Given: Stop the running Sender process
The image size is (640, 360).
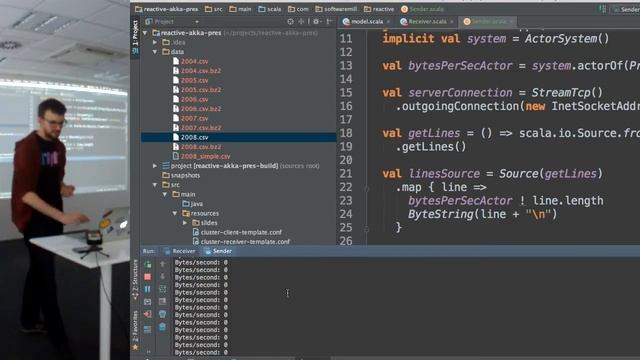Looking at the screenshot, I should 148,277.
